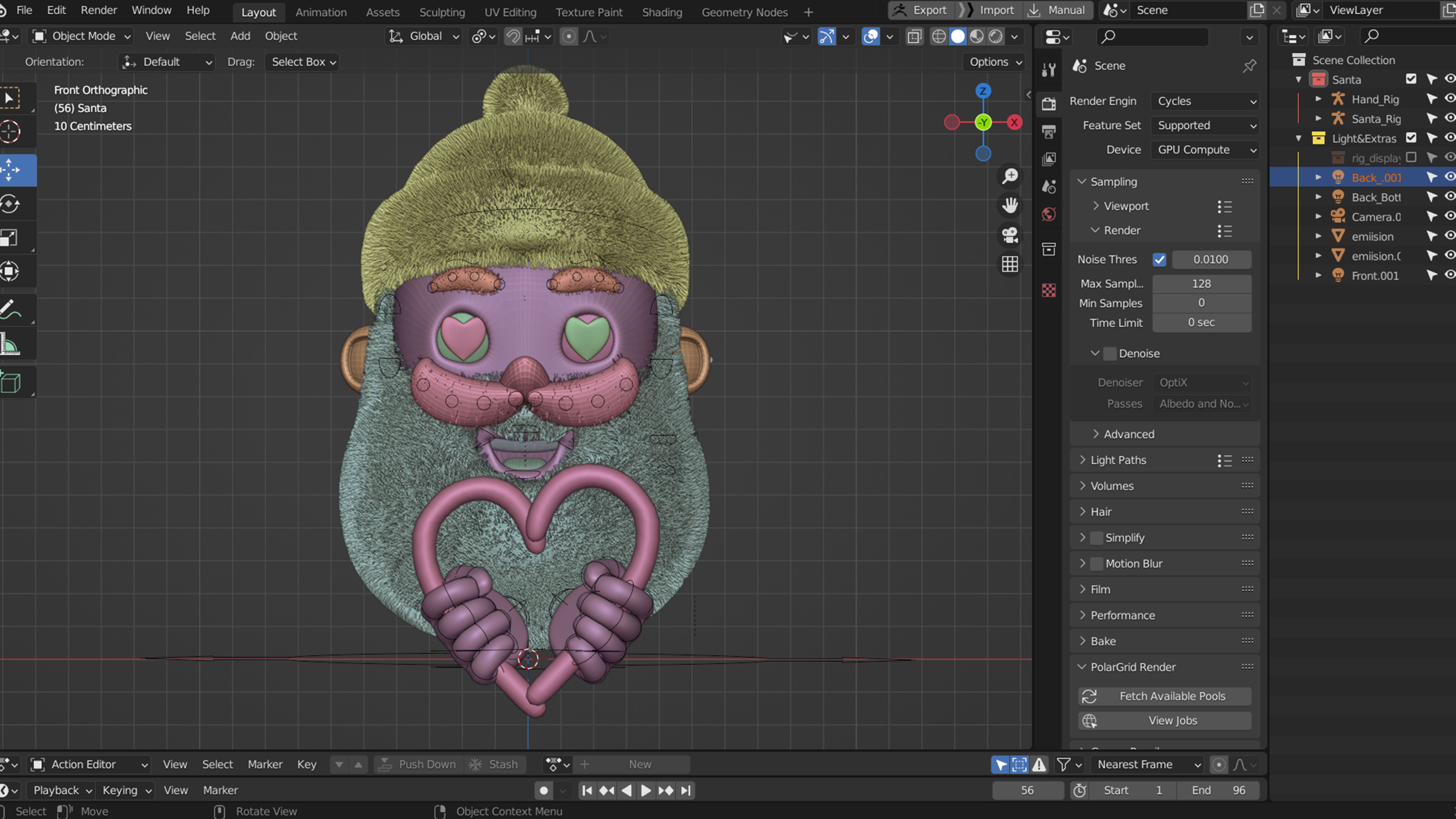Hide Front.001 with its eye icon
Viewport: 1456px width, 819px height.
pyautogui.click(x=1450, y=275)
